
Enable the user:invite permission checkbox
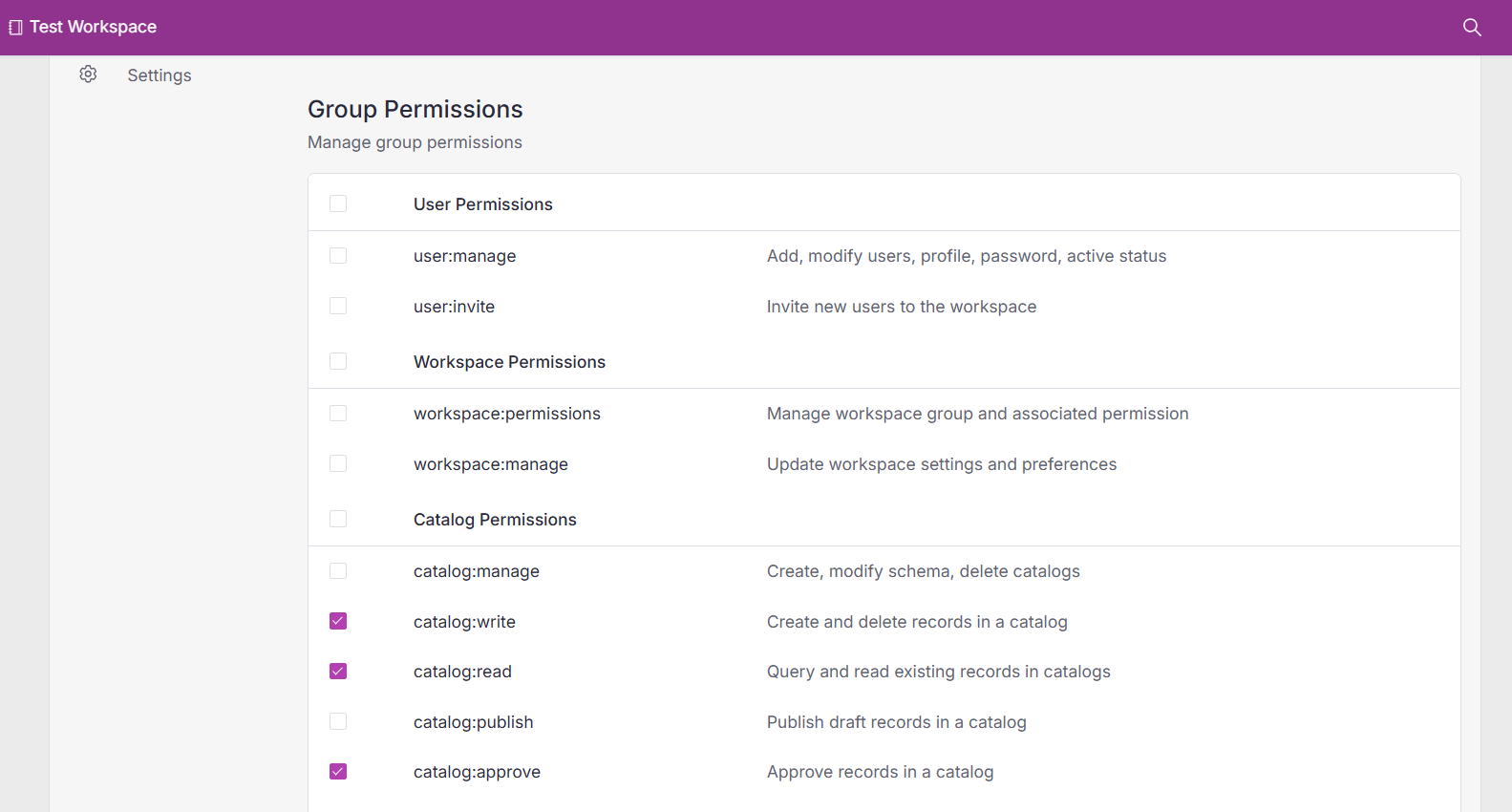pos(338,306)
